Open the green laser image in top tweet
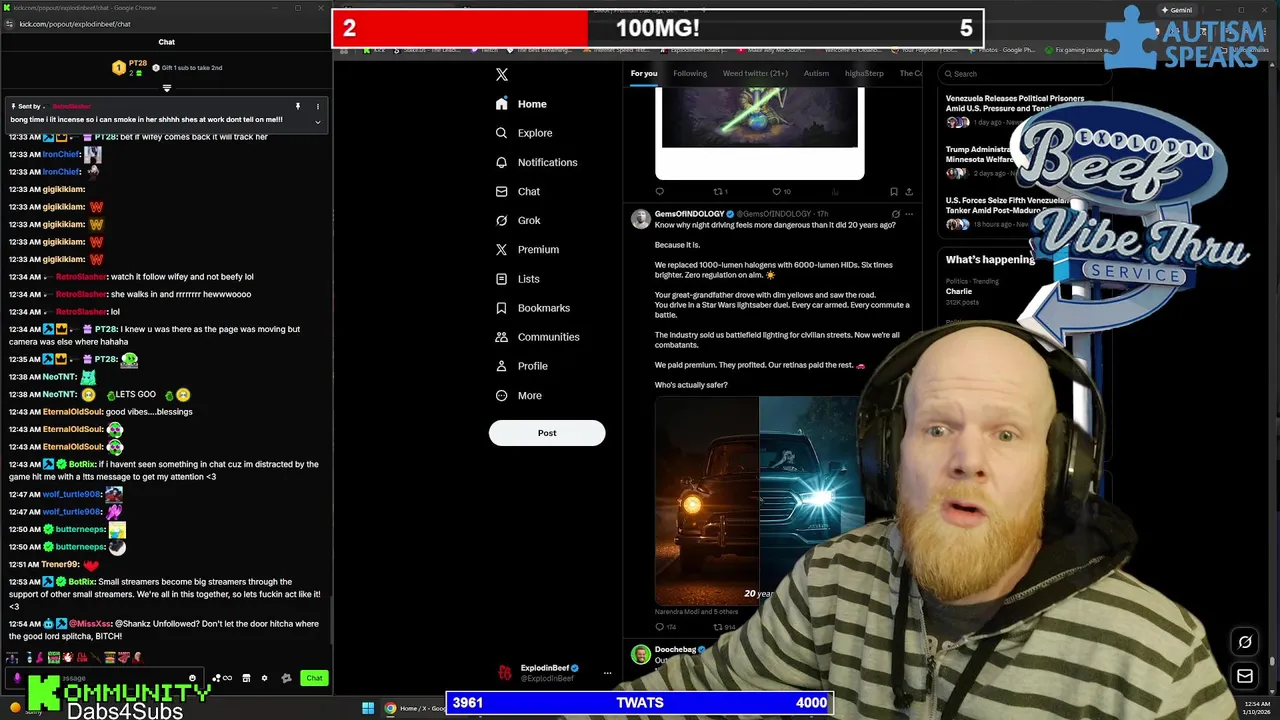Screen dimensions: 1280x720 (760, 118)
